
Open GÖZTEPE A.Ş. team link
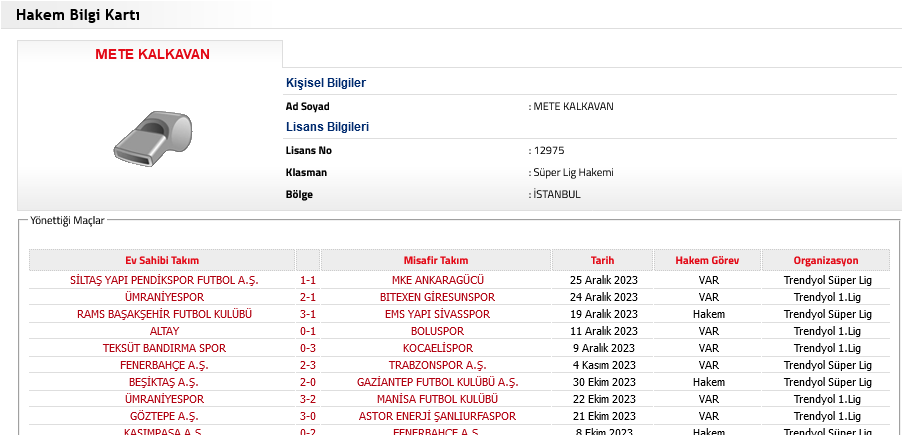point(165,416)
